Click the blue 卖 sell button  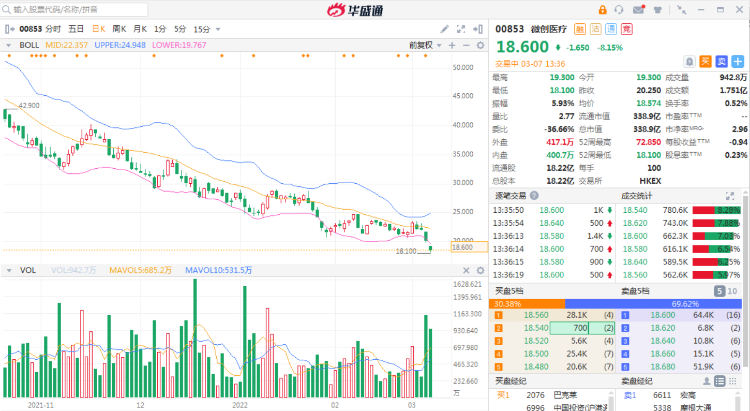click(721, 61)
